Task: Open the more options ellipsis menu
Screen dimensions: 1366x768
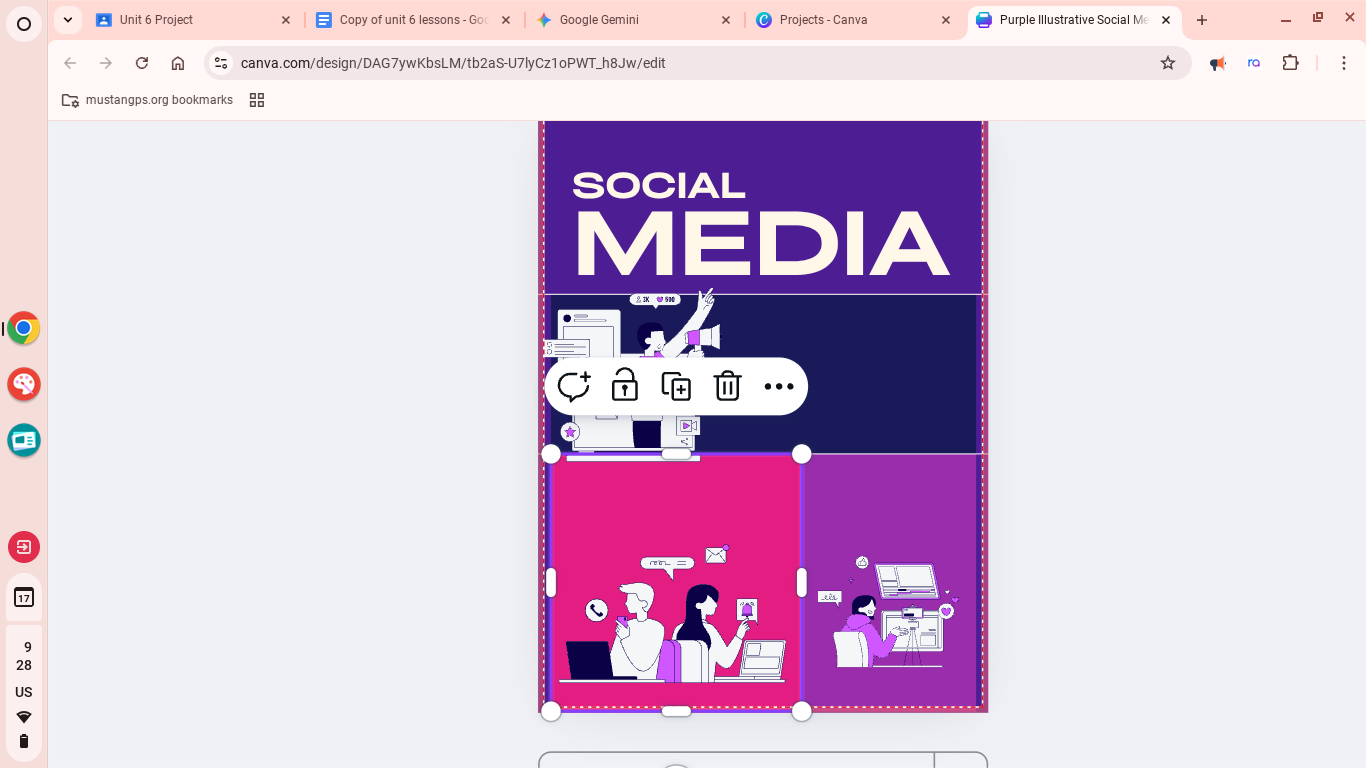Action: coord(778,386)
